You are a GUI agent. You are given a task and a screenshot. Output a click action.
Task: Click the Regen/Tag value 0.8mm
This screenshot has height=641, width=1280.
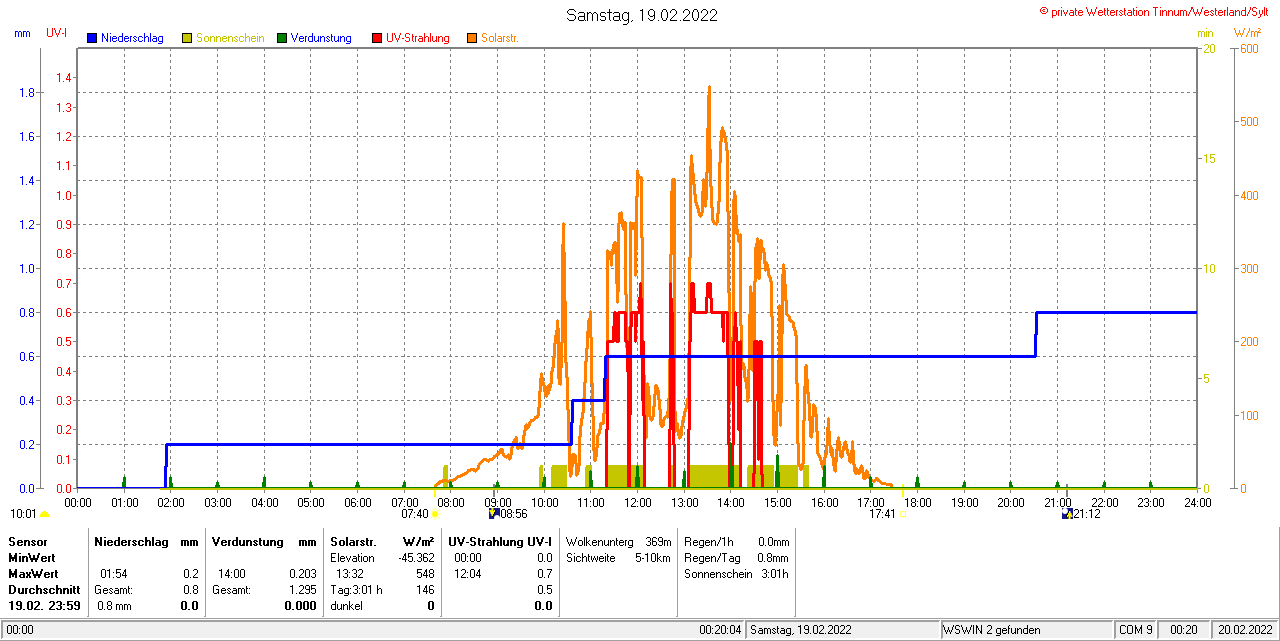(773, 557)
